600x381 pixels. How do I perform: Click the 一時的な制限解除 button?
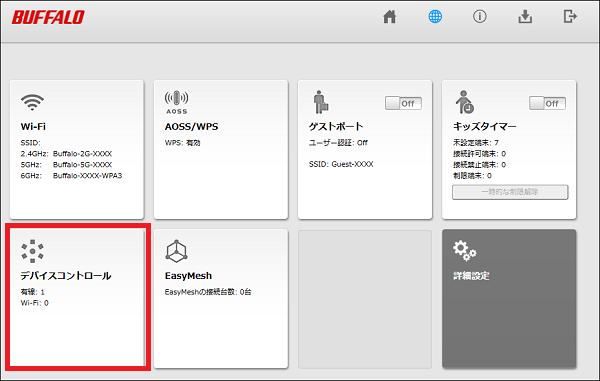510,192
